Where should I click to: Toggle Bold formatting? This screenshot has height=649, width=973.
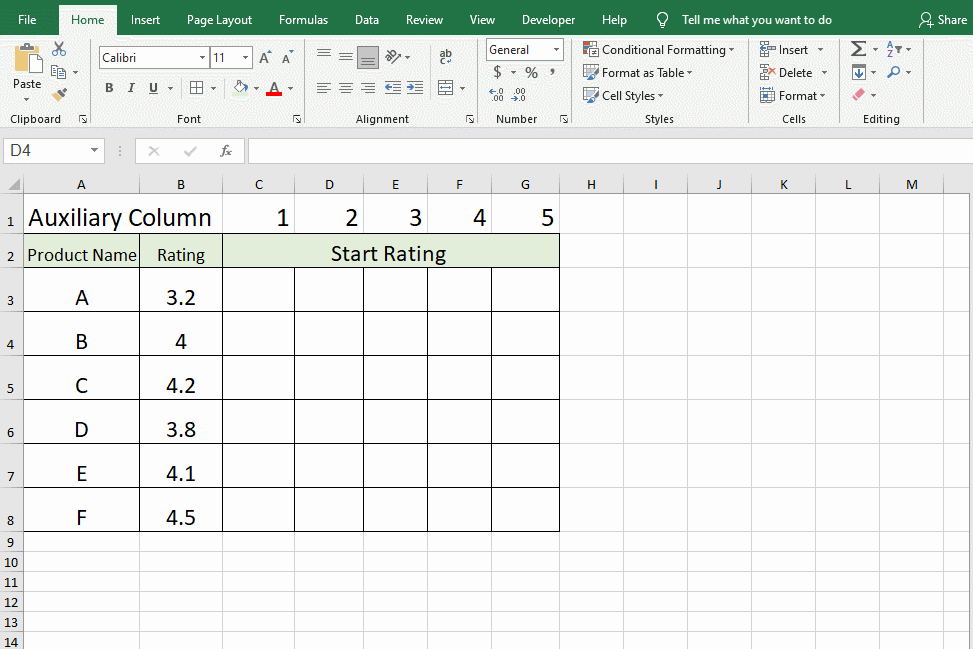(109, 88)
